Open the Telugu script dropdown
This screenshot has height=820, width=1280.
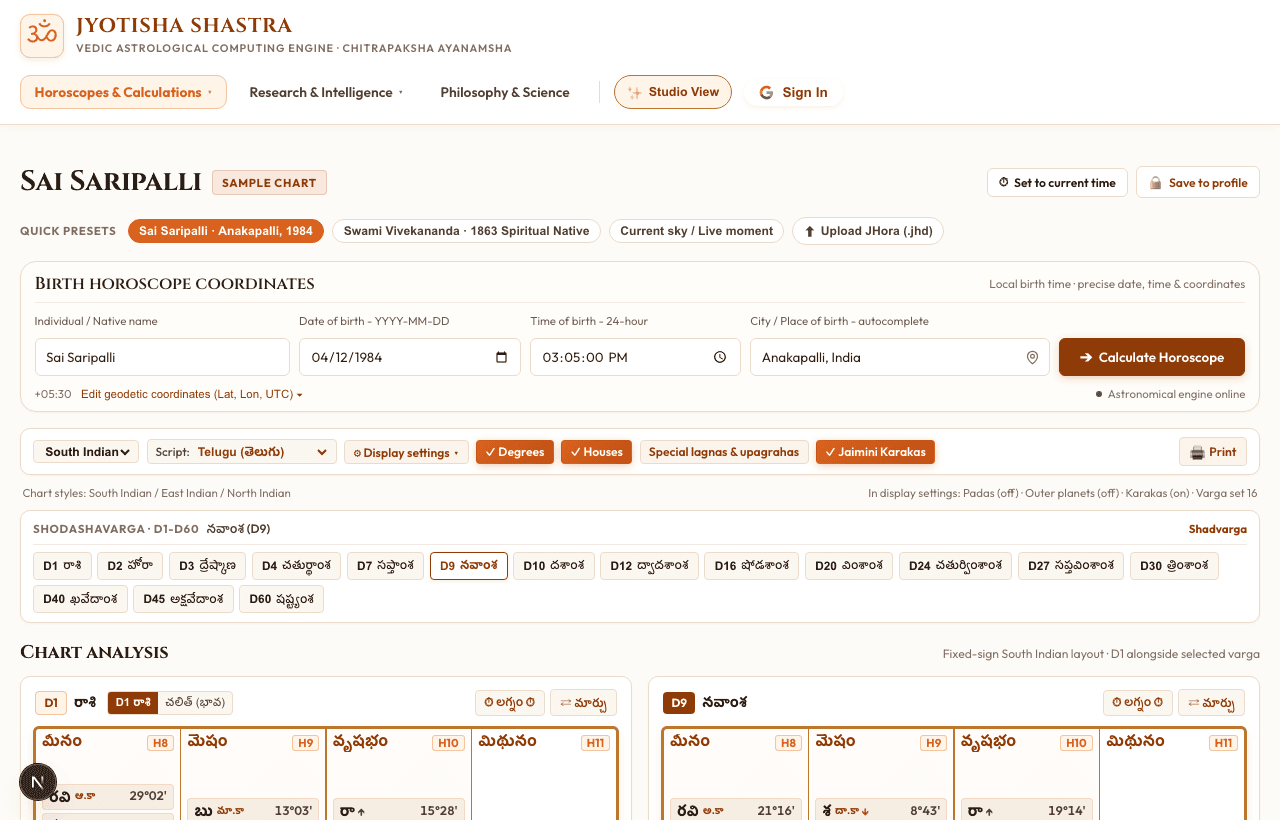[x=242, y=452]
